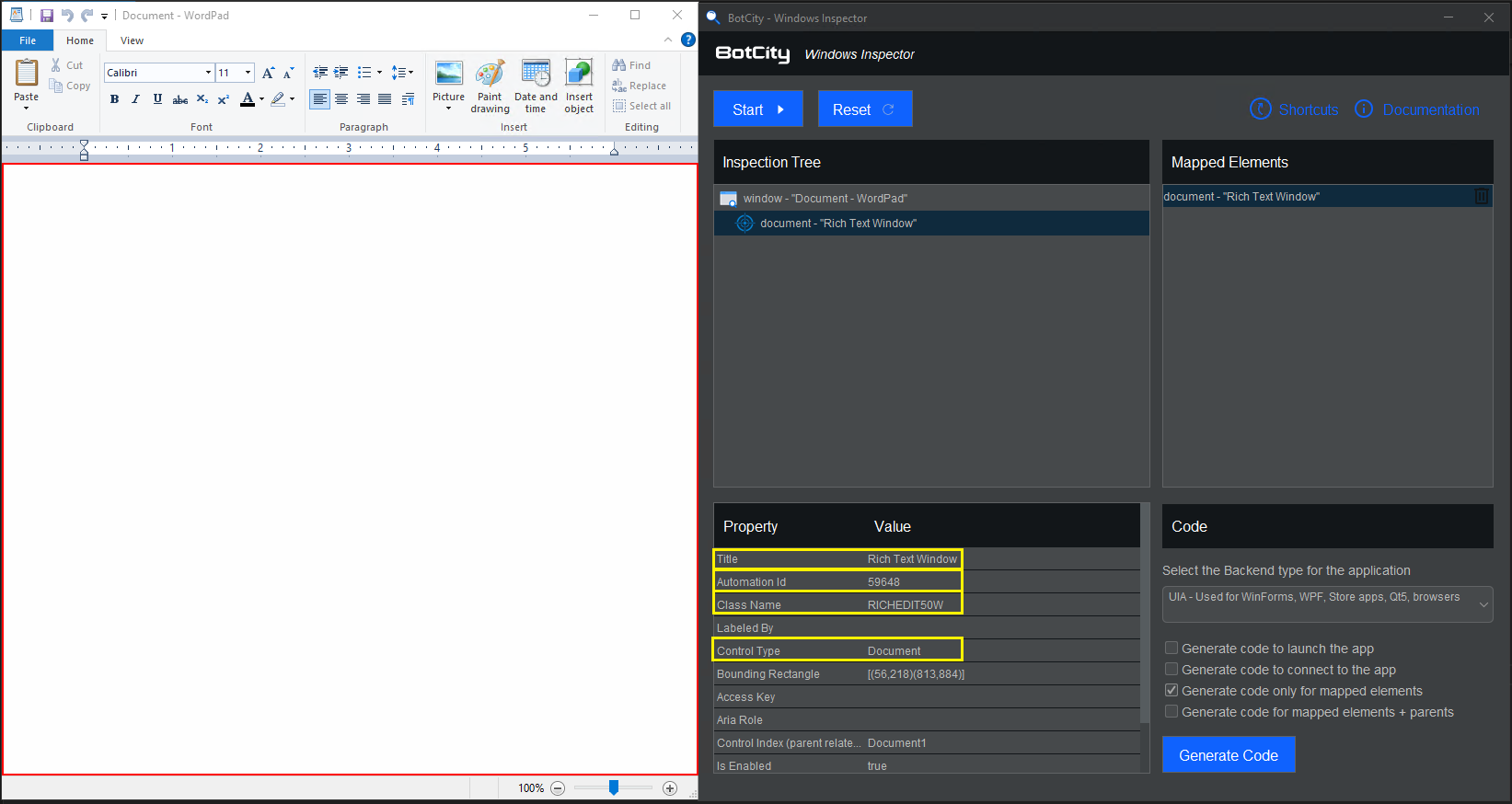The image size is (1512, 804).
Task: Click the Undo arrow in WordPad
Action: click(x=67, y=16)
